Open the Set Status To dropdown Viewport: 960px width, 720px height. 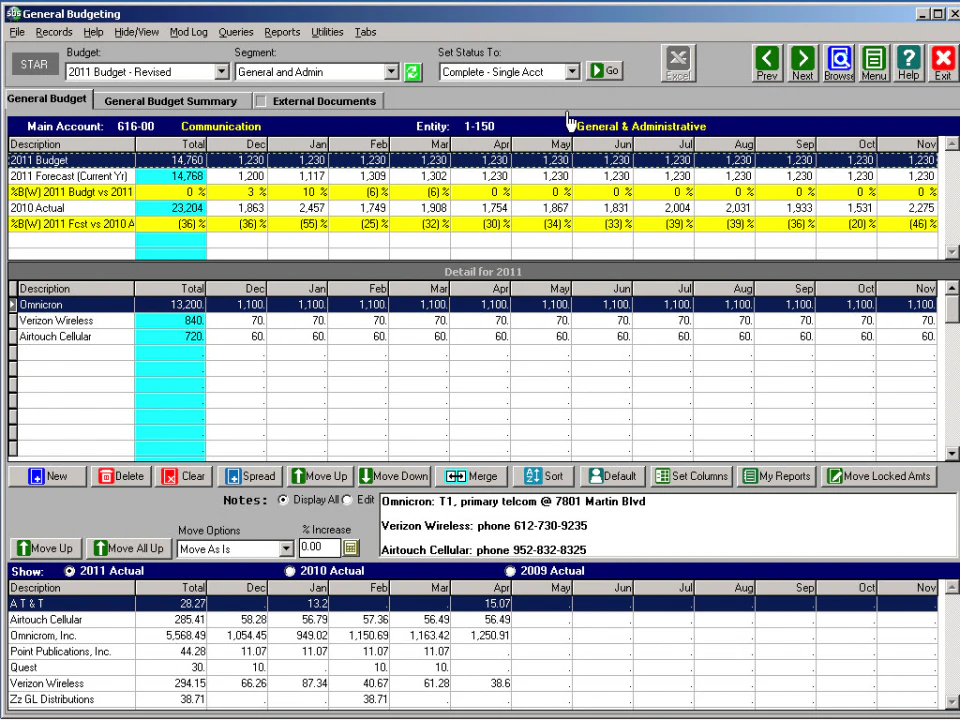[570, 71]
